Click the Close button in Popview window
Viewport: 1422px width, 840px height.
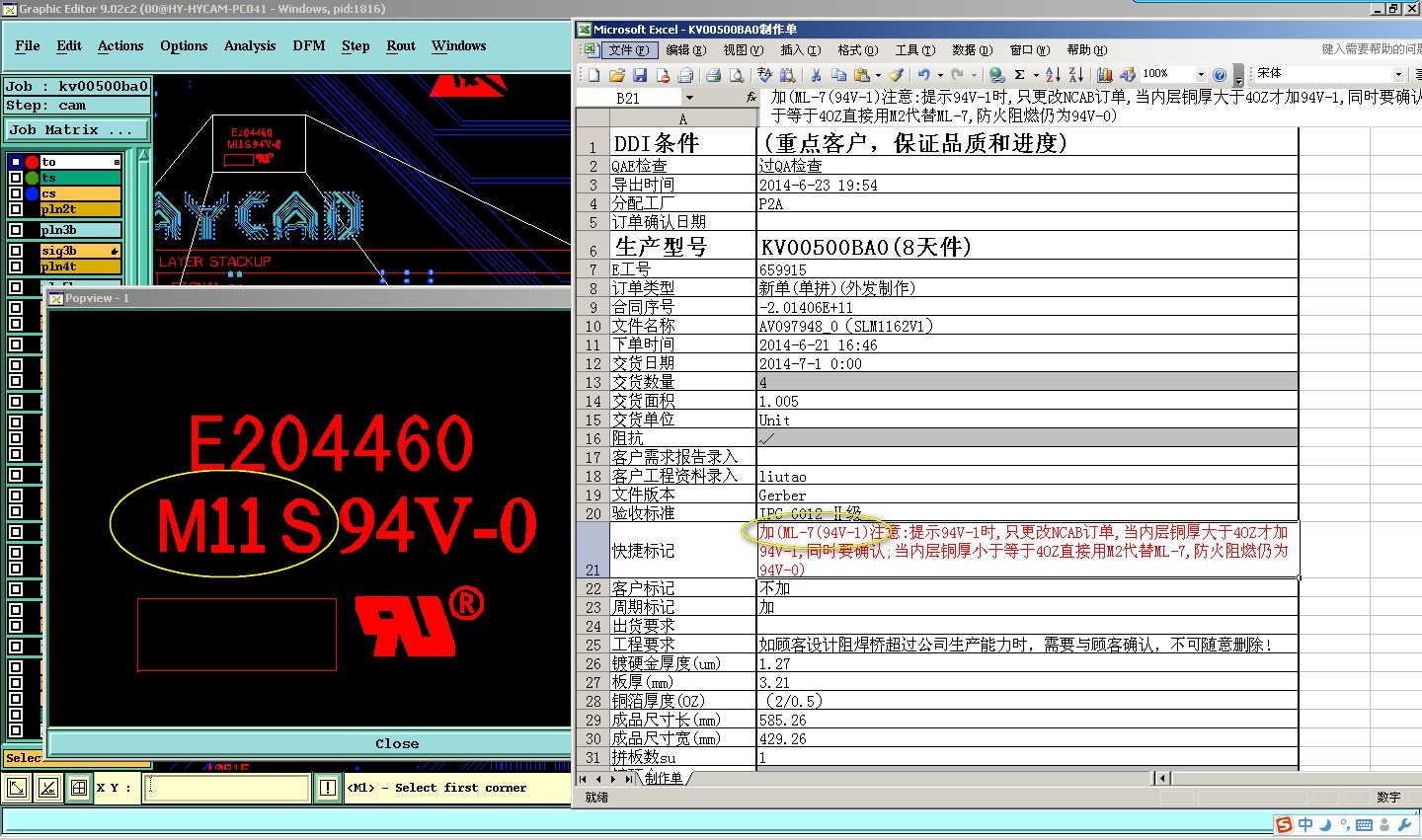point(397,743)
